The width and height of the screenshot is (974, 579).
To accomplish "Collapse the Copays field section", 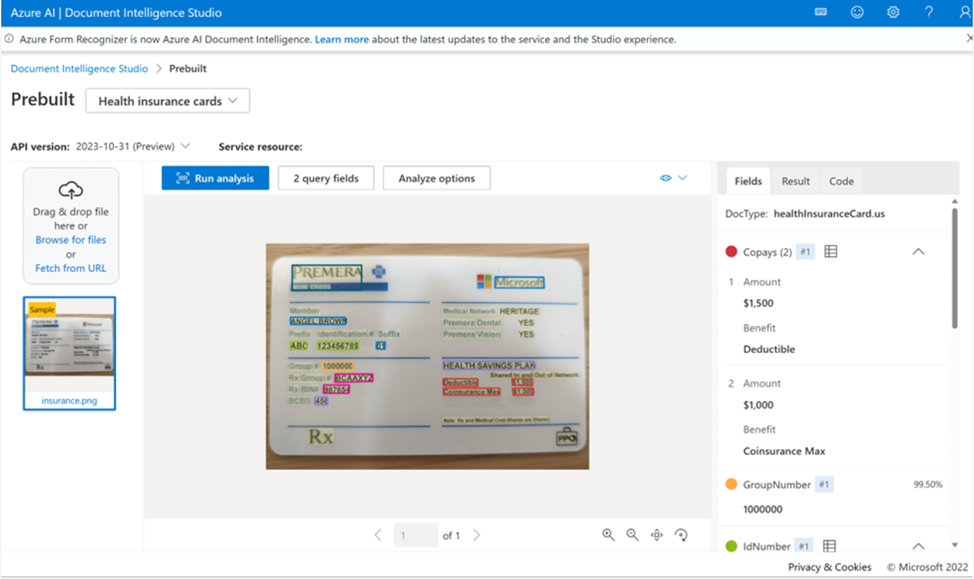I will 918,252.
